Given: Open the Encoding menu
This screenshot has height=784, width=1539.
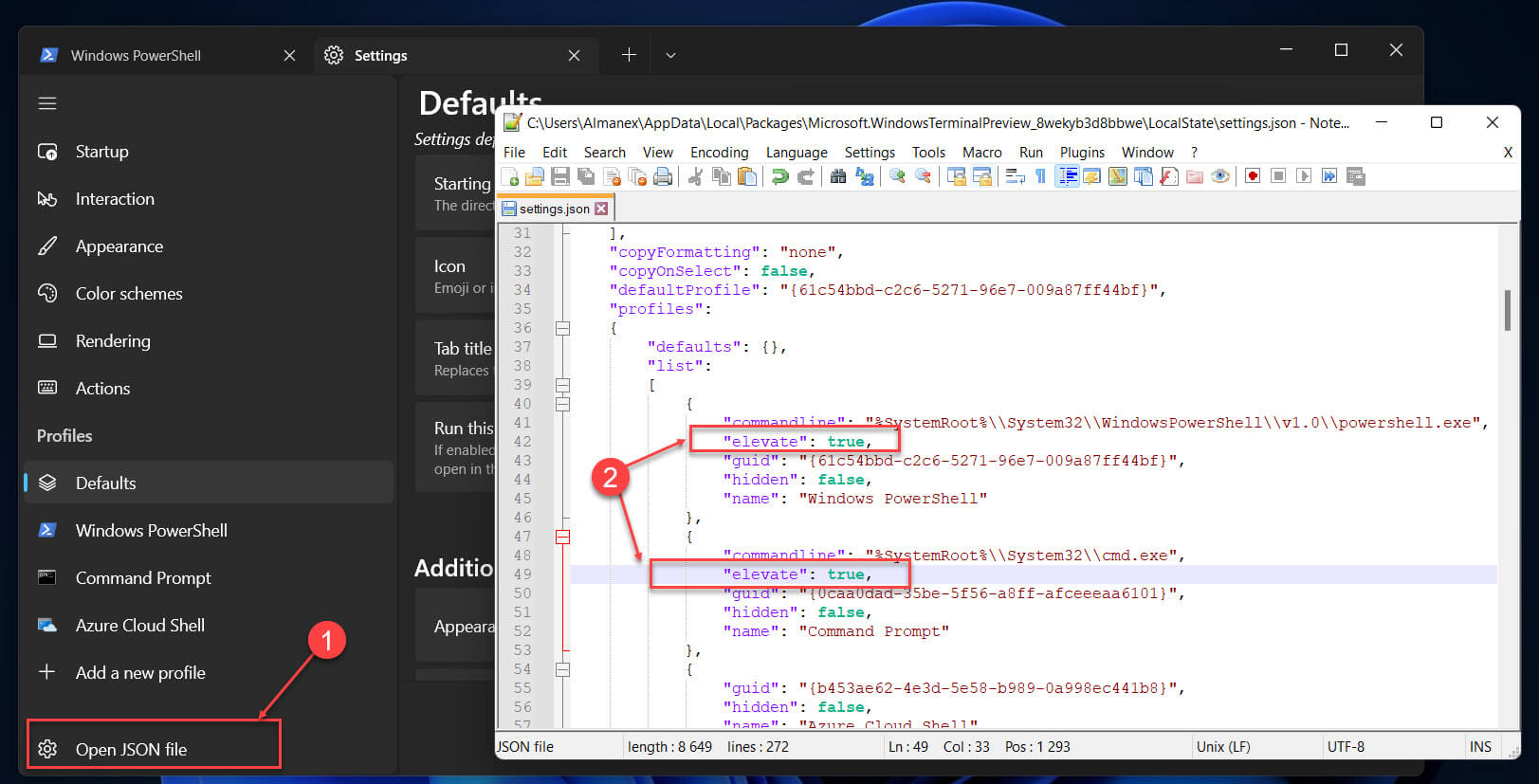Looking at the screenshot, I should 719,153.
